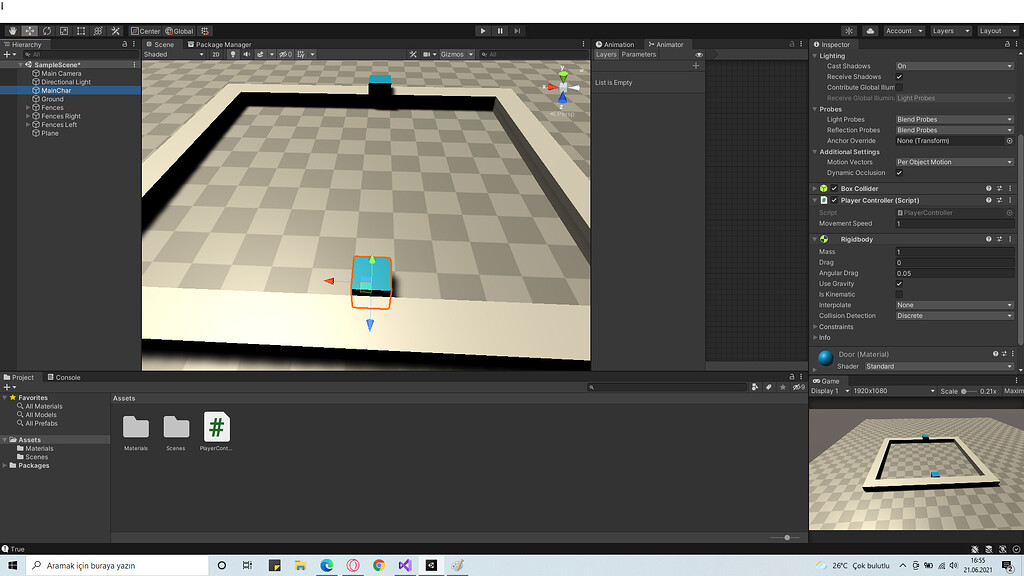Viewport: 1024px width, 576px height.
Task: Expand the Constraints section in Rigidbody
Action: pyautogui.click(x=816, y=327)
